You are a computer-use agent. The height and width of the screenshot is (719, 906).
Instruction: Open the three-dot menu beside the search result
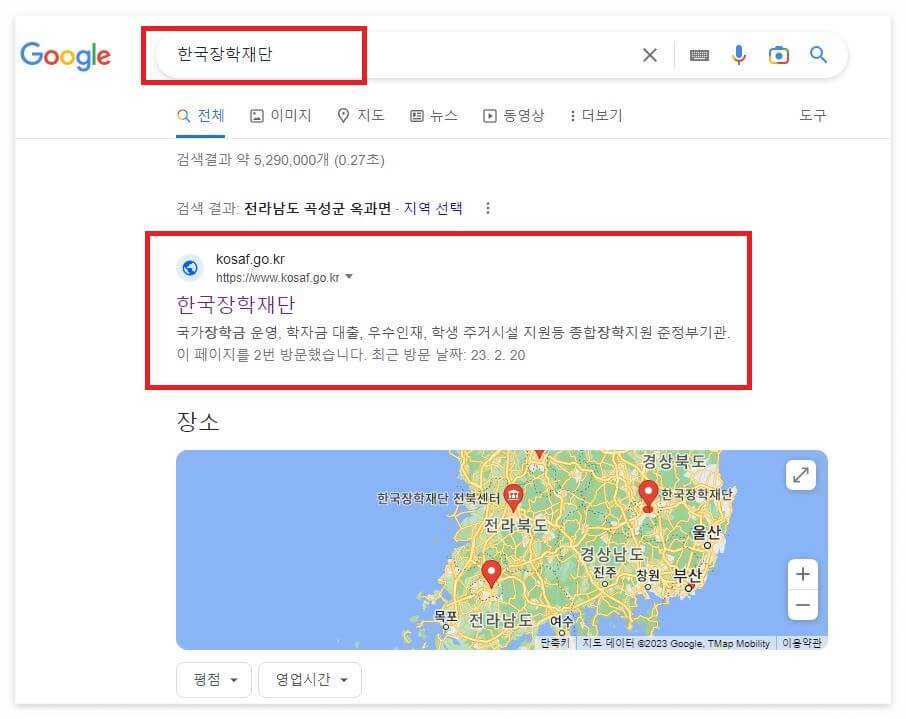click(x=487, y=207)
